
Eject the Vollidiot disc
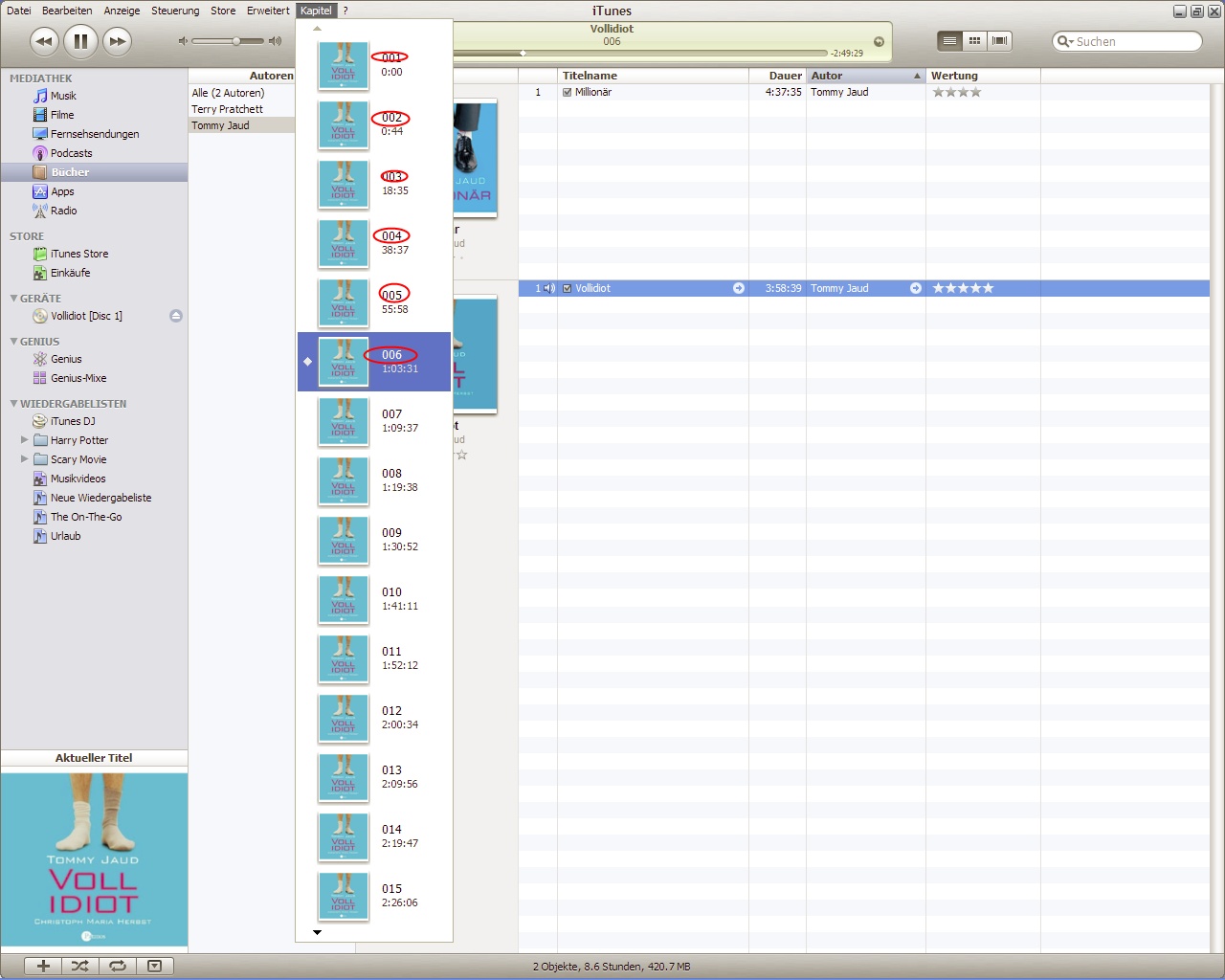(x=176, y=316)
